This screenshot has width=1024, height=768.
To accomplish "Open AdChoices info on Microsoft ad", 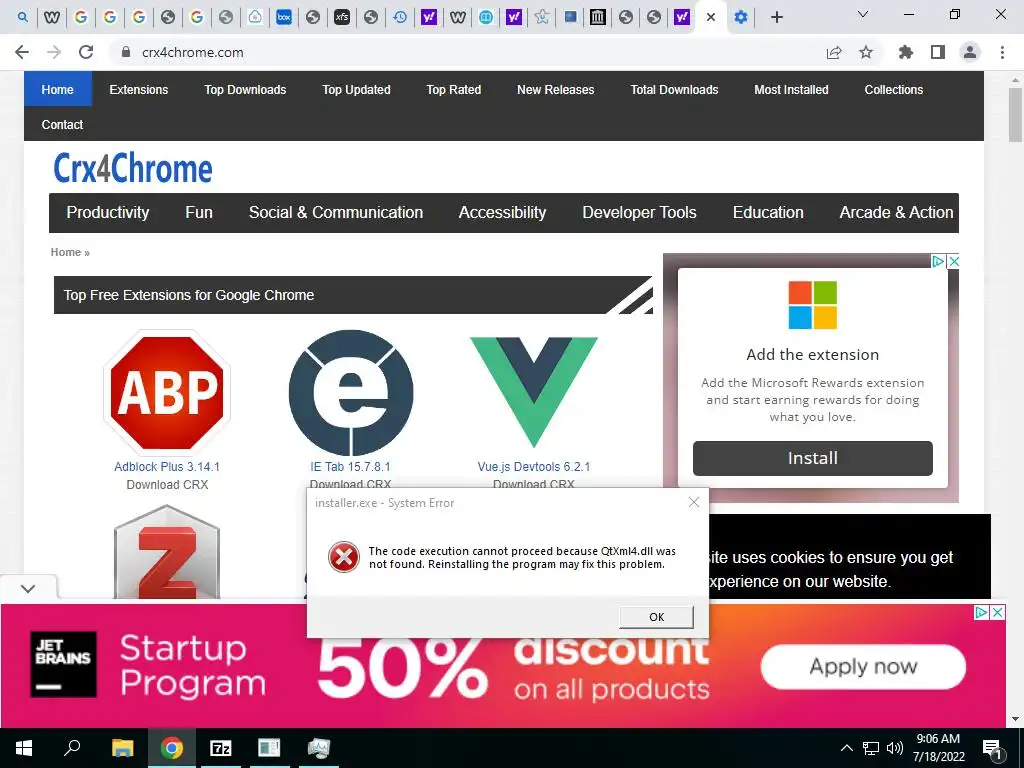I will click(938, 261).
